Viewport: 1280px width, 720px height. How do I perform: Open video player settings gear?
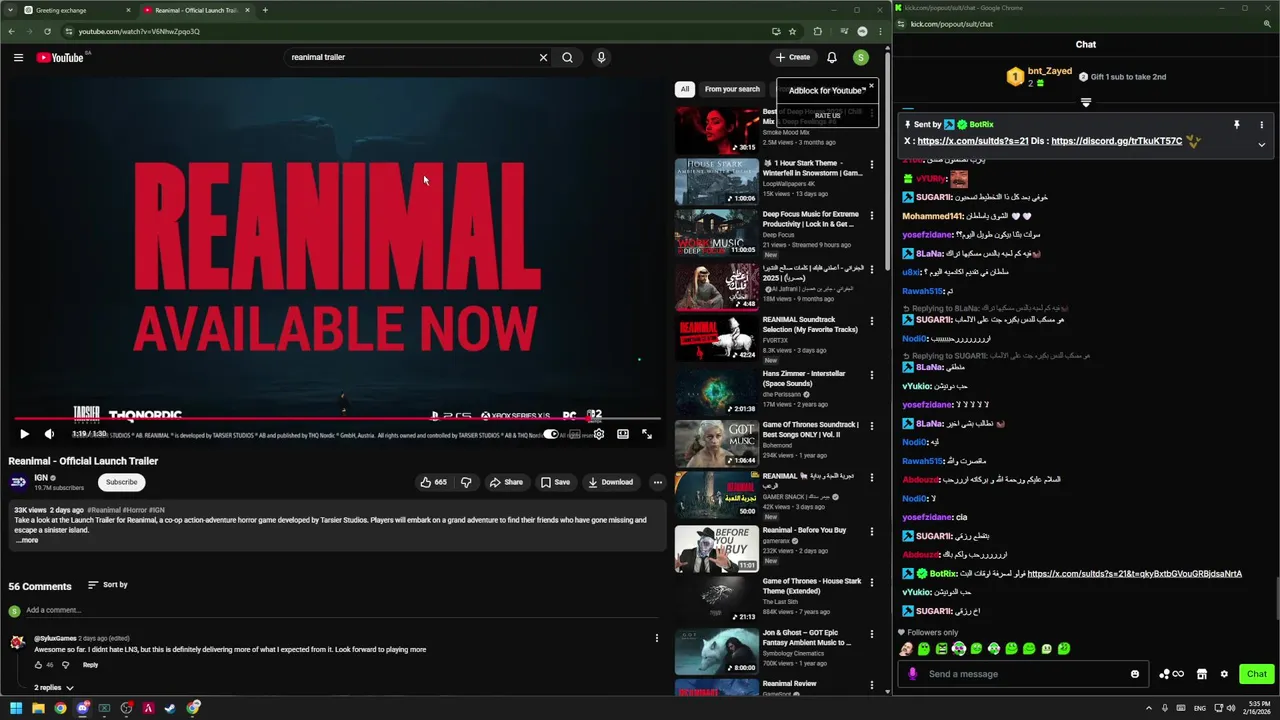pos(598,434)
